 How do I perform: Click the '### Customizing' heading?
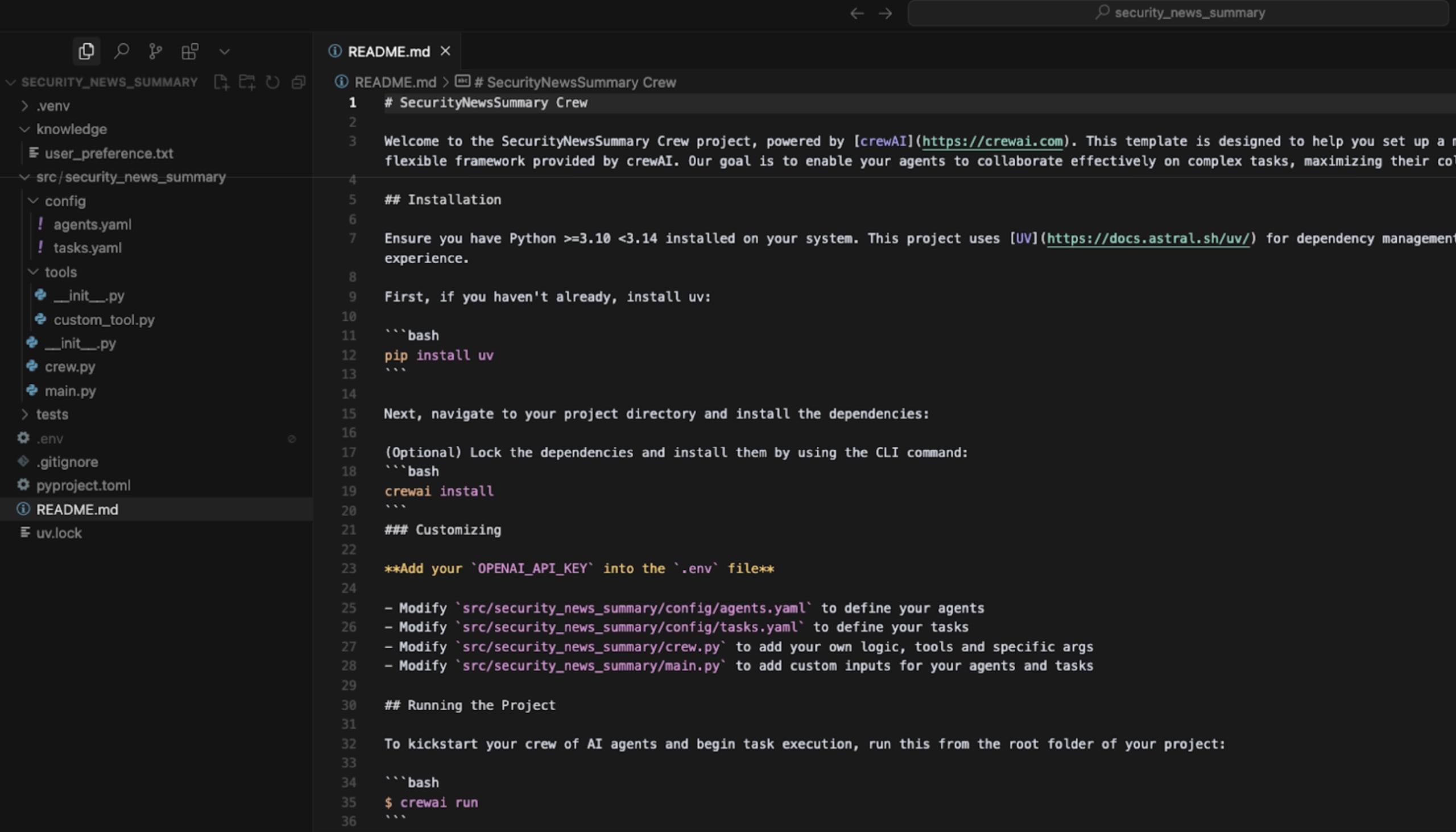tap(443, 529)
